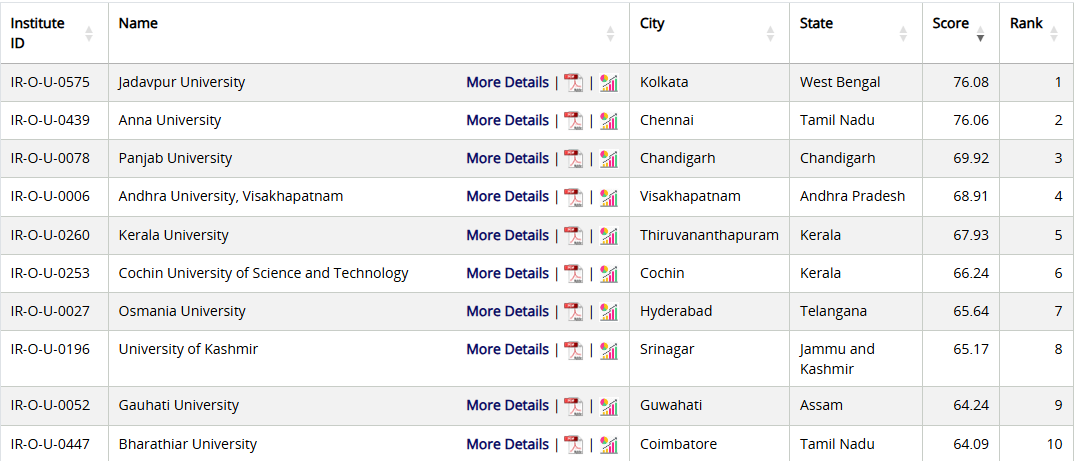The height and width of the screenshot is (461, 1074).
Task: Click the PDF icon for Andhra University
Action: click(573, 196)
